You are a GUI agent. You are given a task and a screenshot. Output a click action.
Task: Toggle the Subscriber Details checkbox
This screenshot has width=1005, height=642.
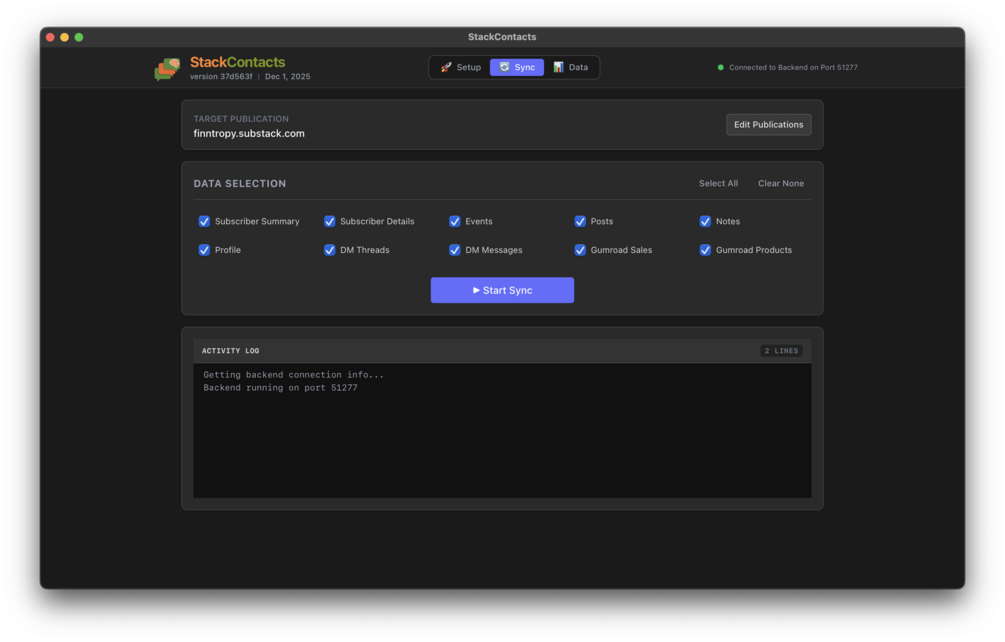coord(329,221)
